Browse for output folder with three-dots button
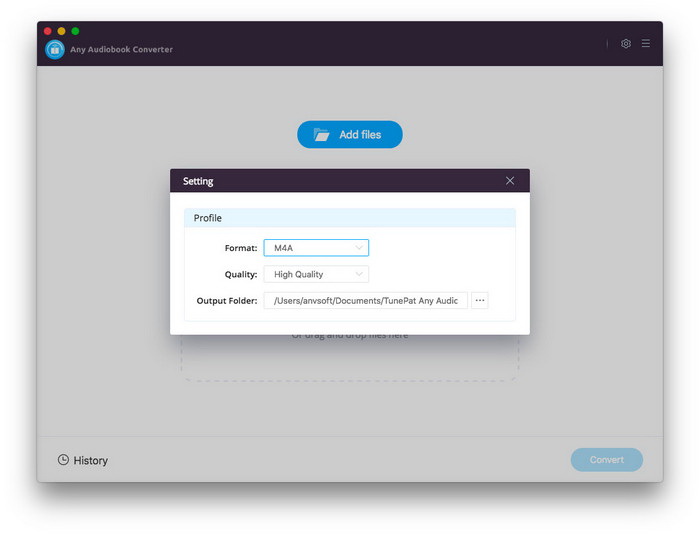Screen dimensions: 700x535 (480, 300)
